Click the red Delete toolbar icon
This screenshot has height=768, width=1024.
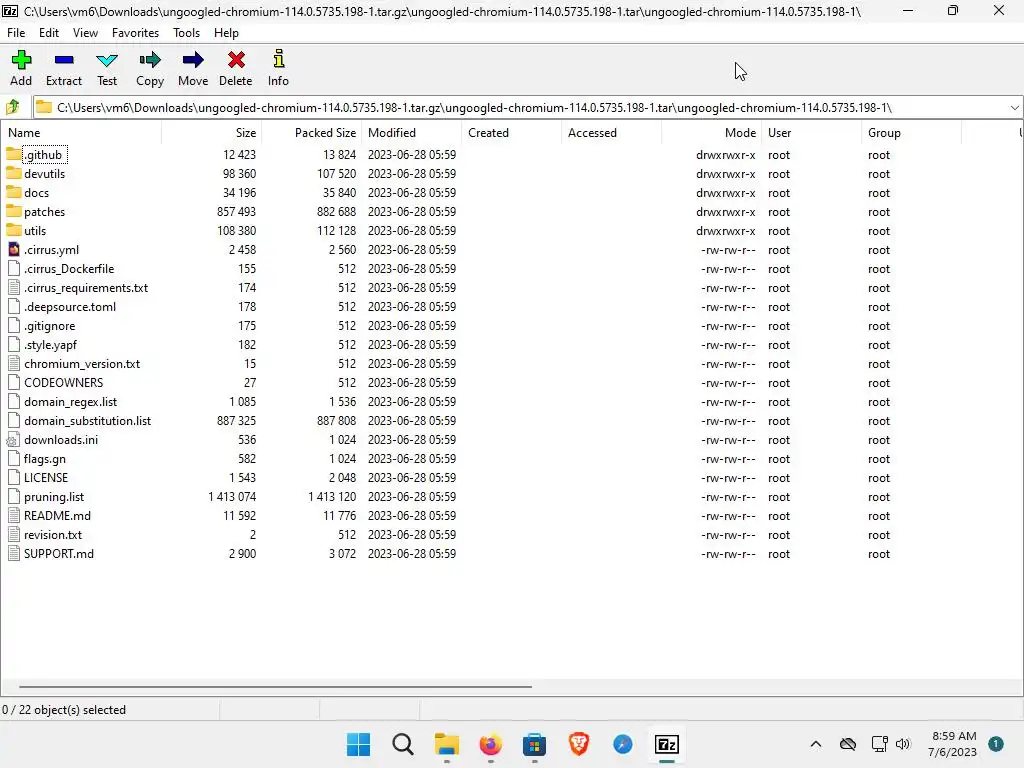pyautogui.click(x=236, y=60)
